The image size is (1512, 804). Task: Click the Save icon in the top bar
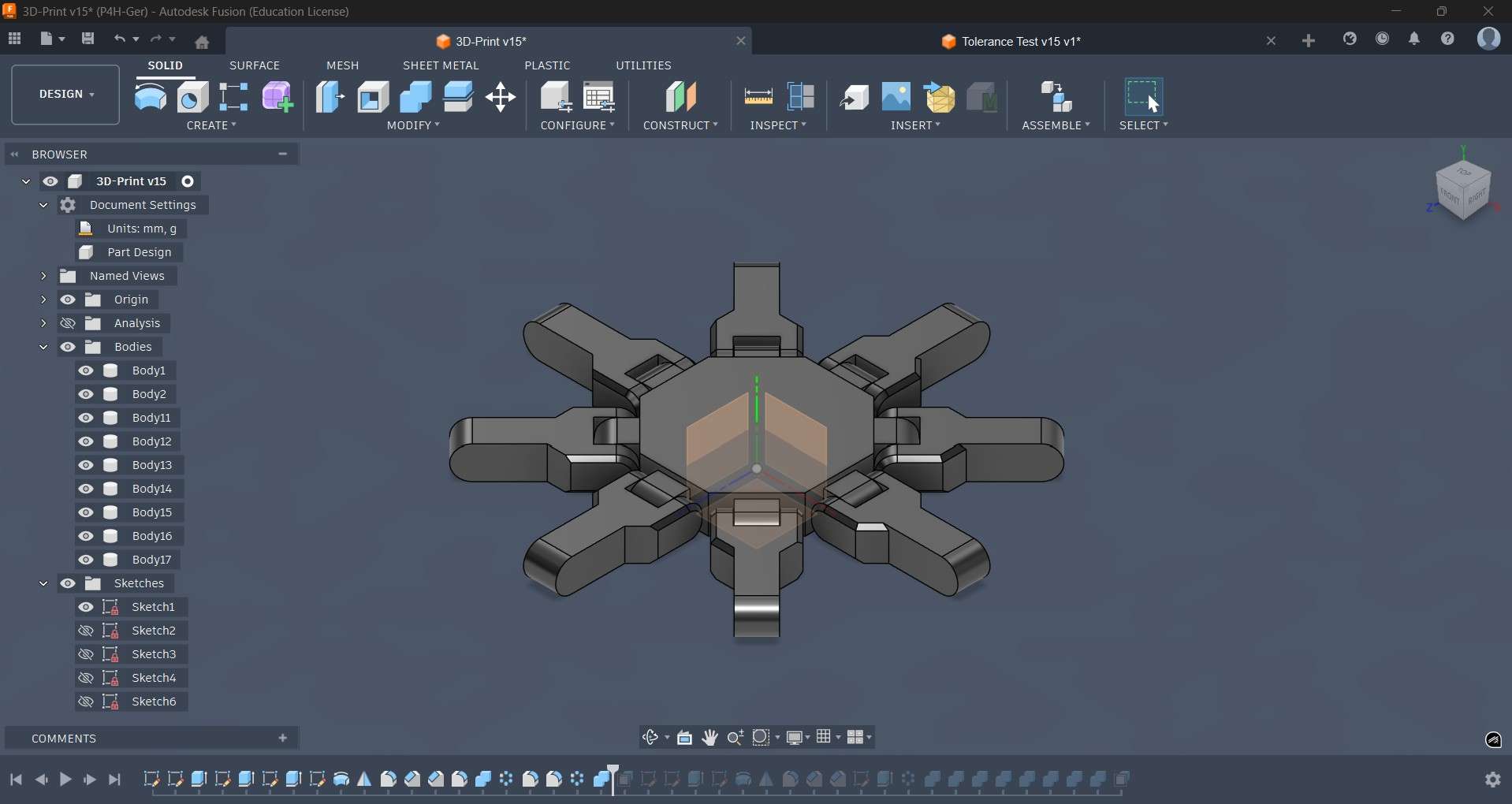click(88, 39)
